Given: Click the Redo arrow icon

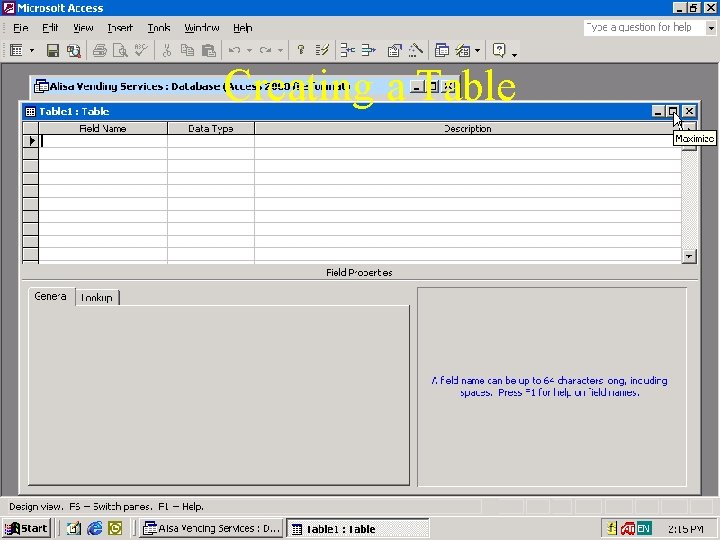Looking at the screenshot, I should [x=265, y=51].
